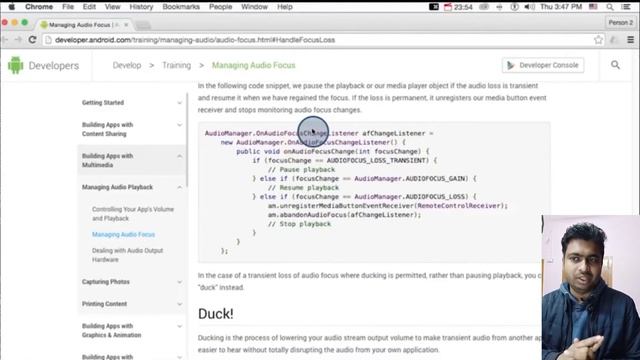Screen dimensions: 640x360
Task: Open the History menu
Action: pos(141,7)
